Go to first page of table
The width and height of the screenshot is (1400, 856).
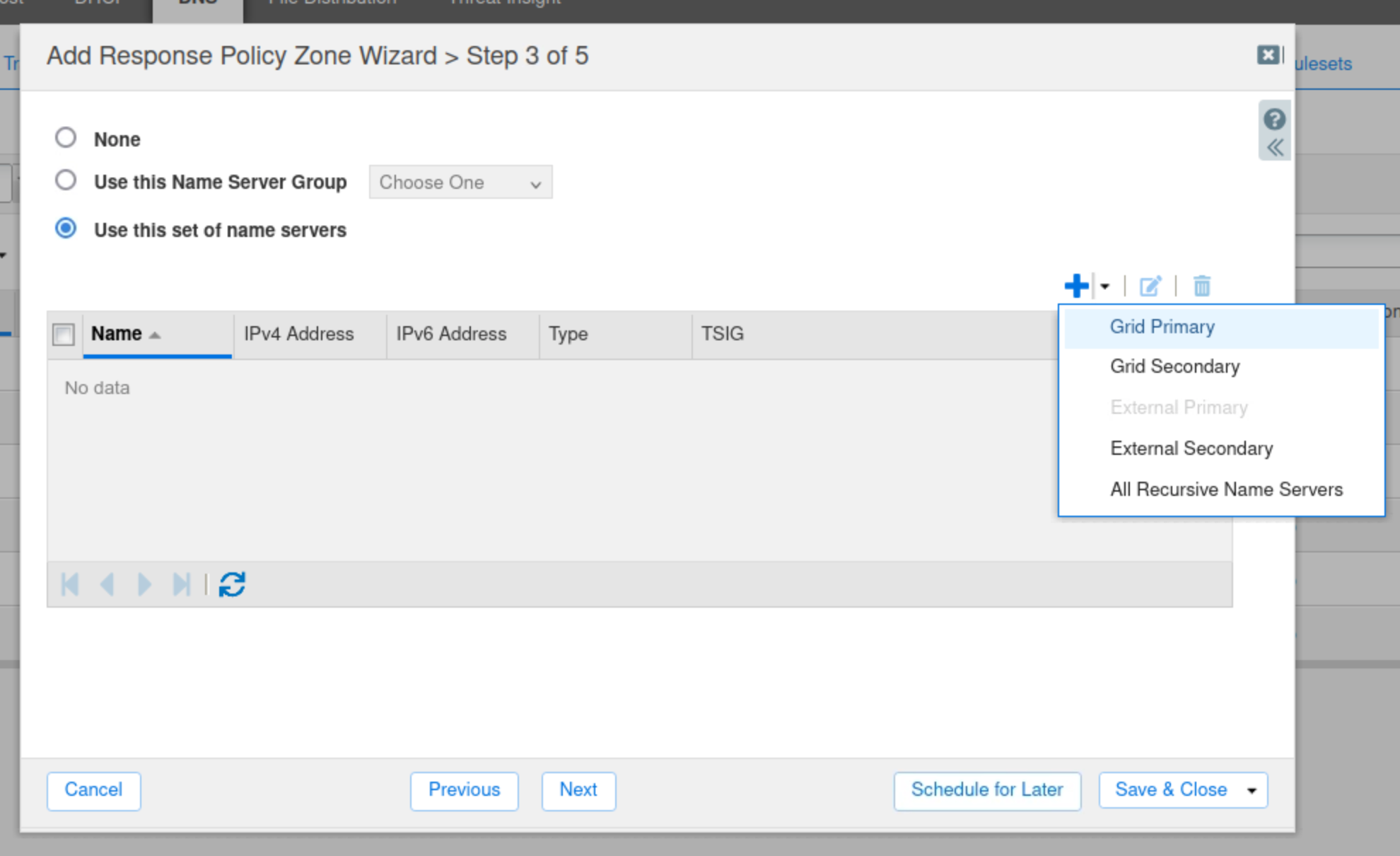point(70,584)
